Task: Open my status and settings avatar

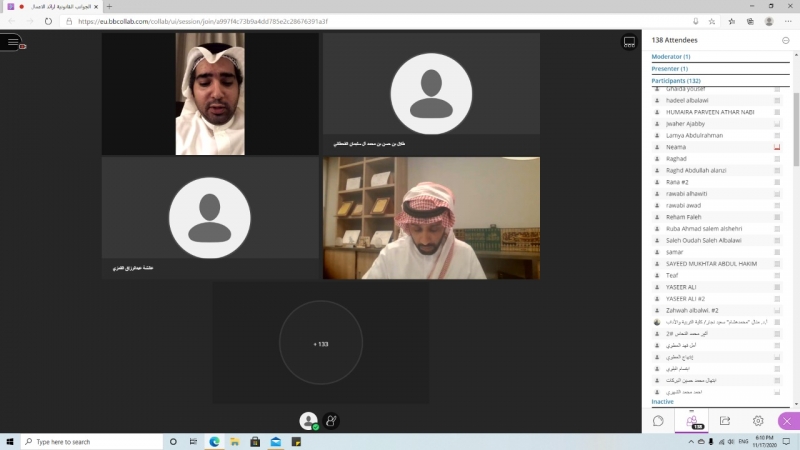Action: [x=309, y=422]
